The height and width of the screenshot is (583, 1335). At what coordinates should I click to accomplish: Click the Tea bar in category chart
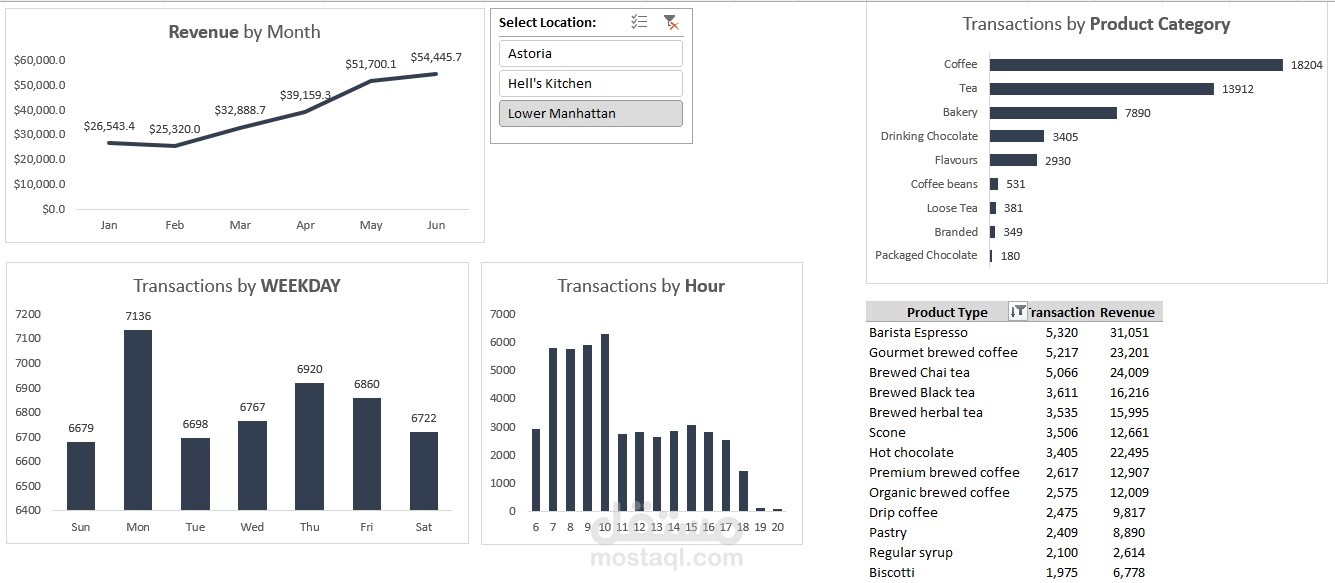coord(1102,89)
